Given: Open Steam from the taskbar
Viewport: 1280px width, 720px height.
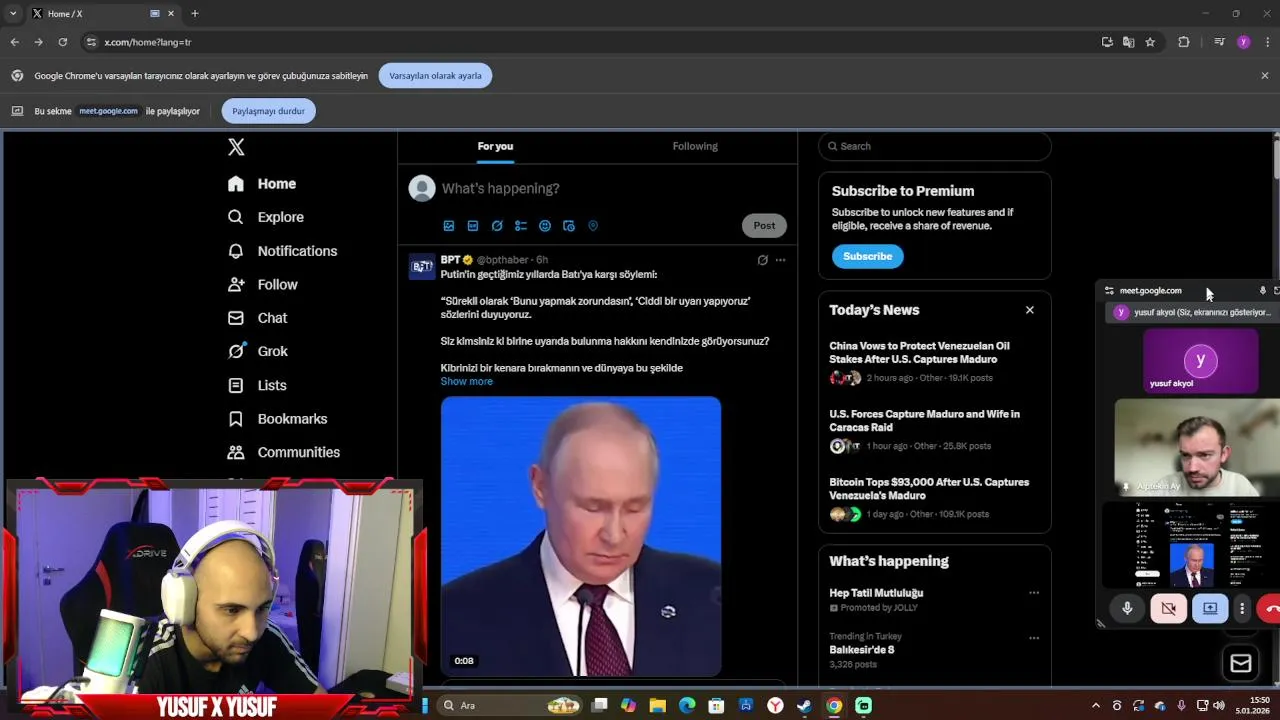Looking at the screenshot, I should click(804, 706).
